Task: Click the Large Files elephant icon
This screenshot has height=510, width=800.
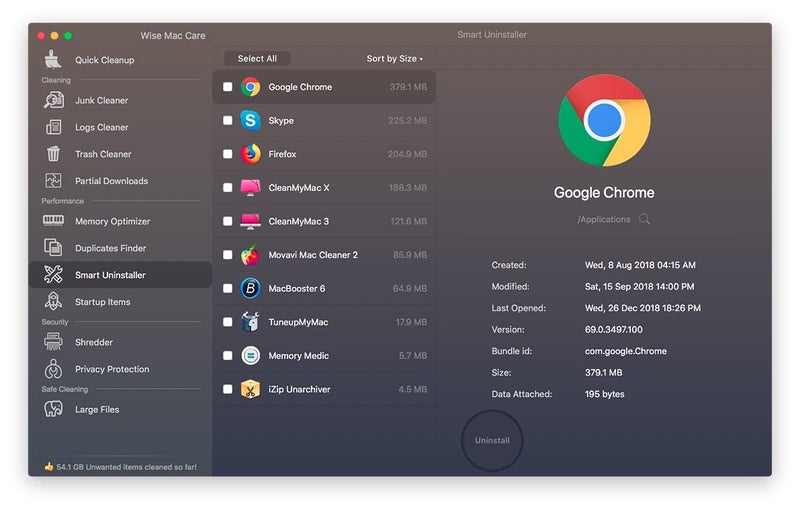Action: [54, 409]
